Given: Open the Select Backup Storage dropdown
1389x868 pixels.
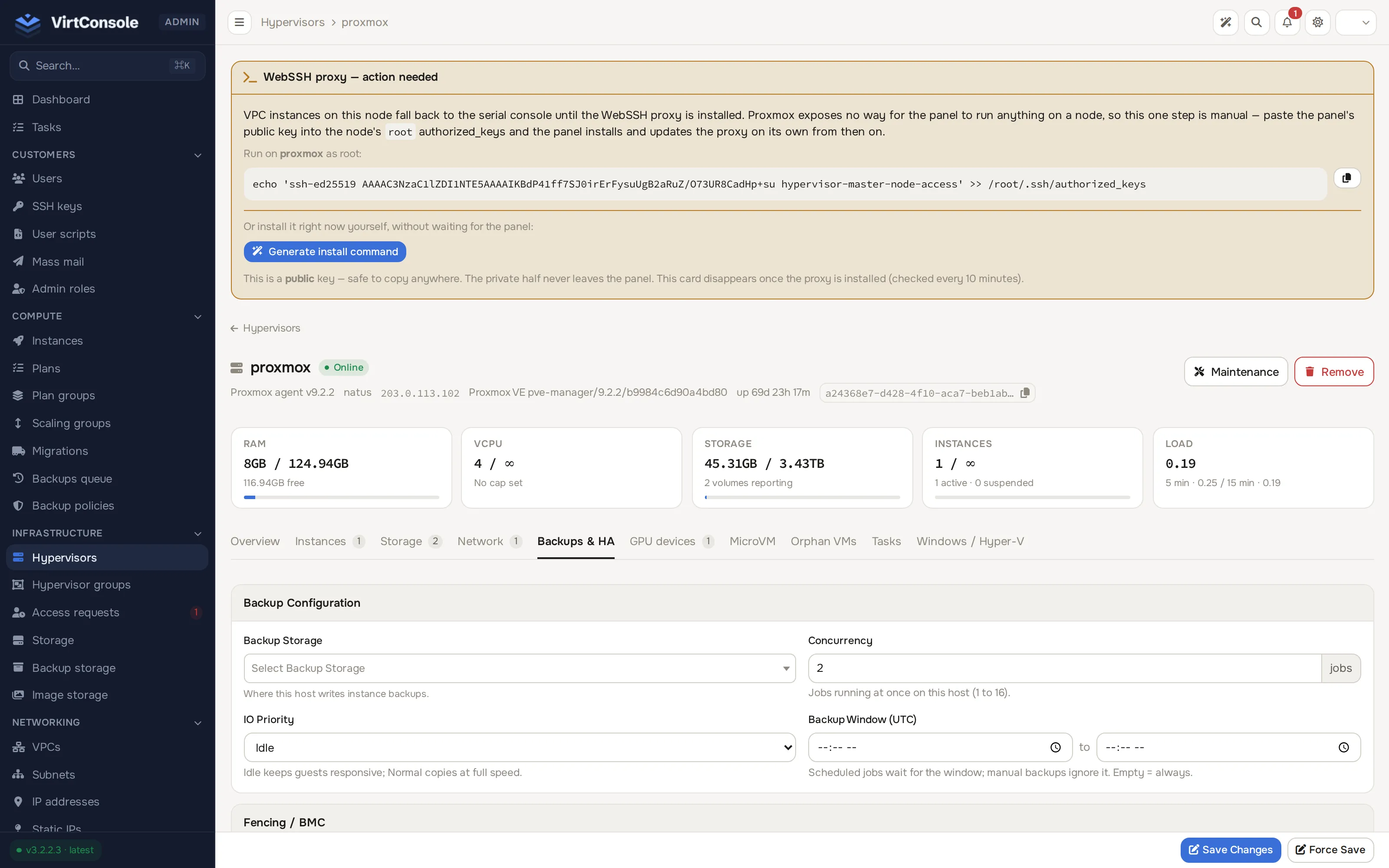Looking at the screenshot, I should pyautogui.click(x=520, y=667).
